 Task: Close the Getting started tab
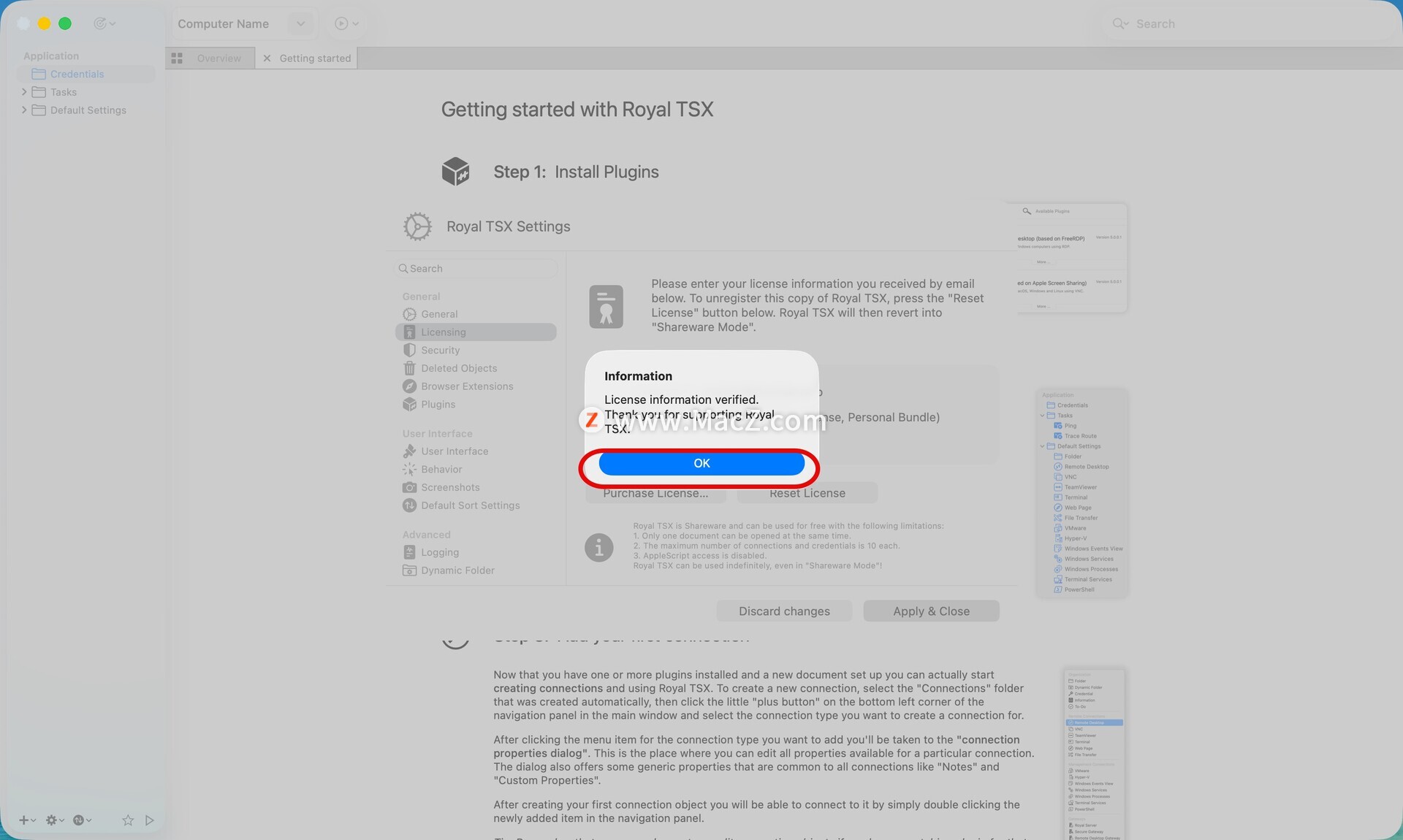point(267,58)
